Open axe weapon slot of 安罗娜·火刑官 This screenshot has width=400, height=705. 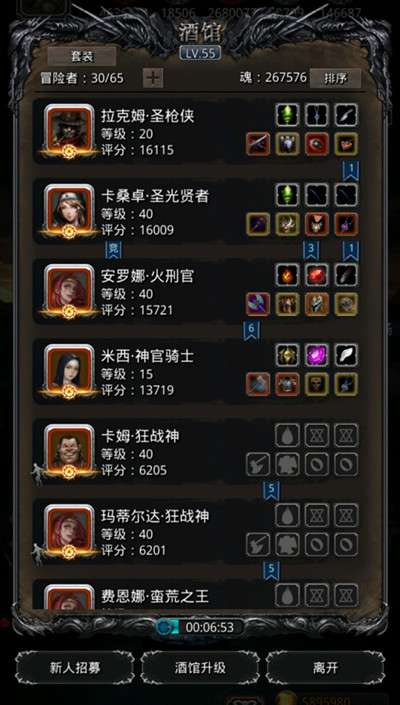pyautogui.click(x=258, y=304)
